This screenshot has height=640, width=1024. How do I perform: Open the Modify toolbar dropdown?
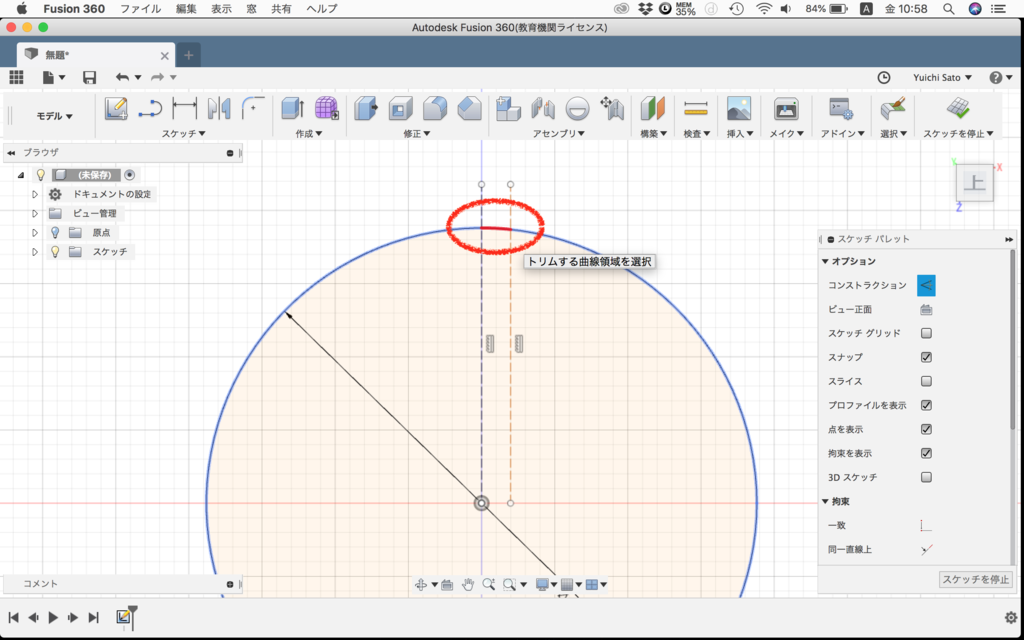coord(417,133)
